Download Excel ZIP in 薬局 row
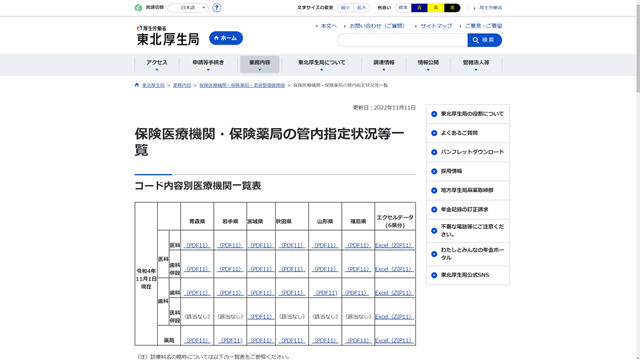The image size is (640, 360). 394,340
